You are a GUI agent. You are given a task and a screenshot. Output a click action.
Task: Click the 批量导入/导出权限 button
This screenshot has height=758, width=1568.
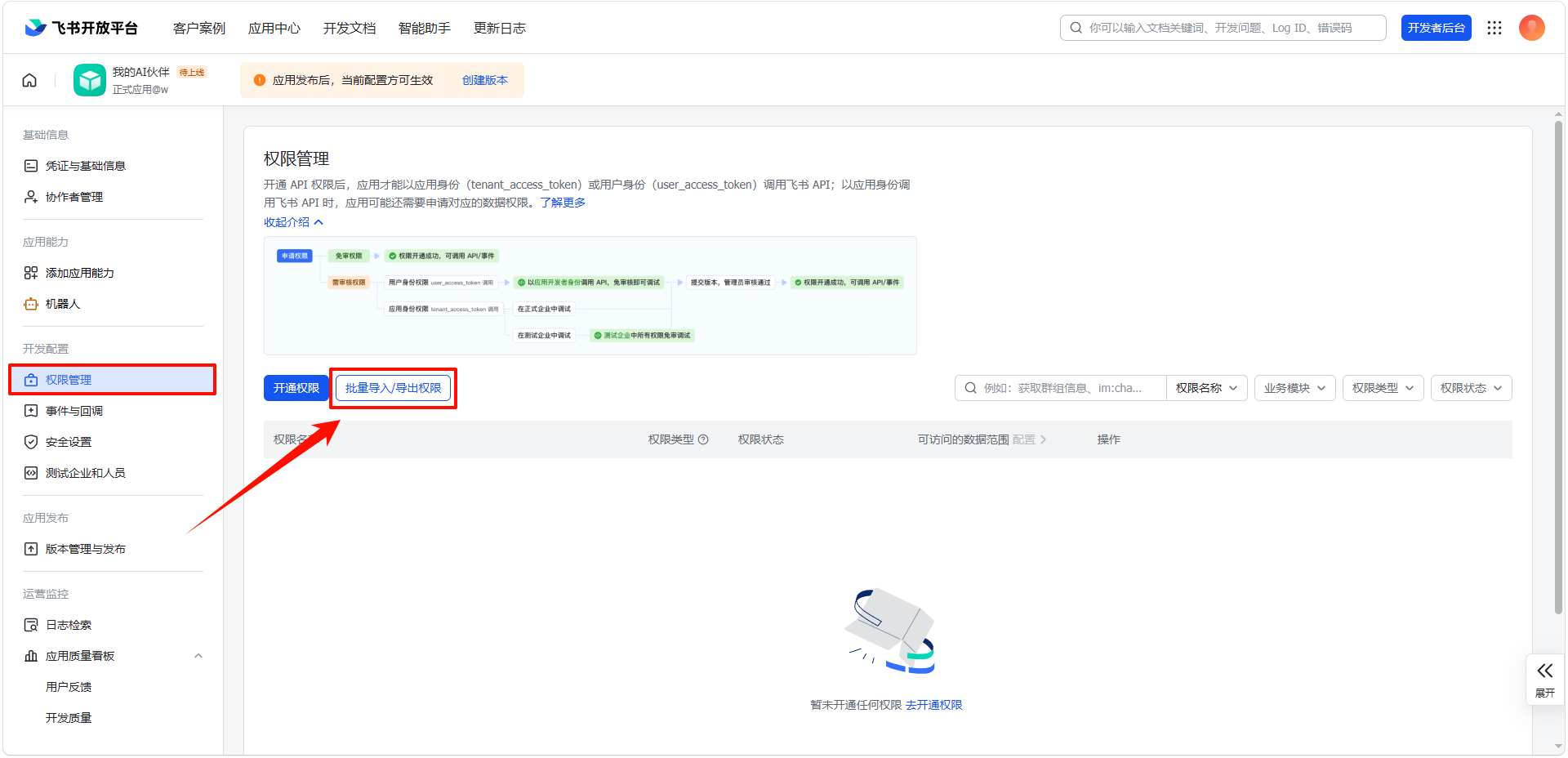[x=393, y=388]
